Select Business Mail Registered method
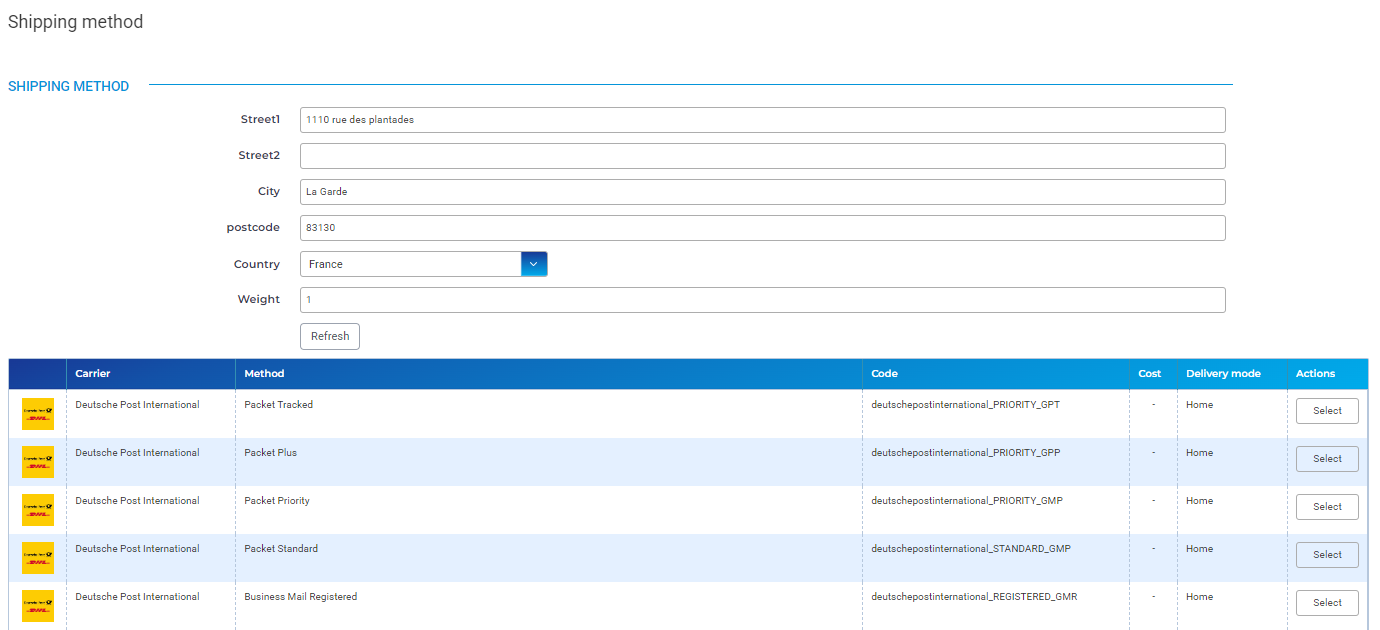Screen dimensions: 1380x630 coord(1327,603)
